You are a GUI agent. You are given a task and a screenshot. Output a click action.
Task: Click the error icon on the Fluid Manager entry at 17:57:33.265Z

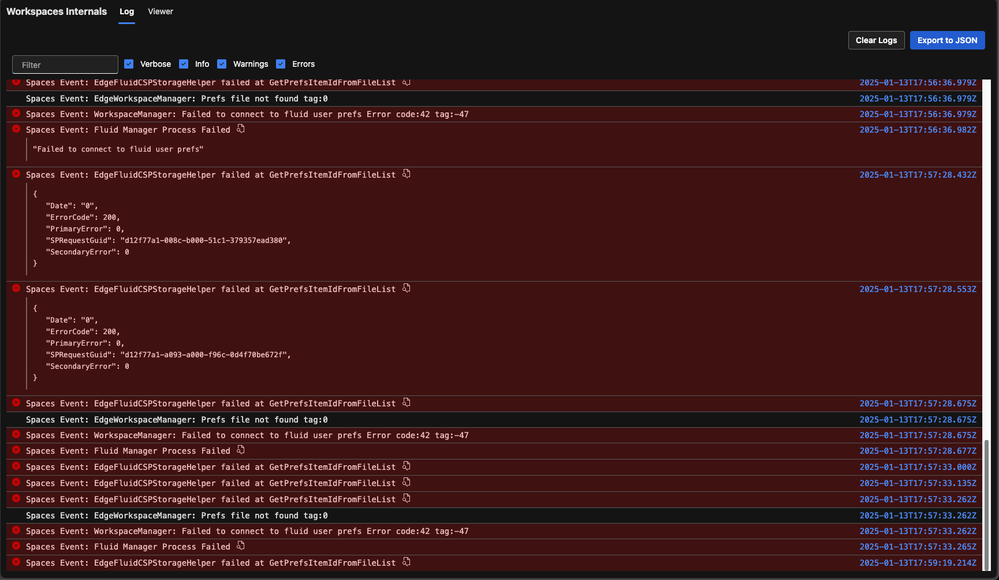(16, 546)
